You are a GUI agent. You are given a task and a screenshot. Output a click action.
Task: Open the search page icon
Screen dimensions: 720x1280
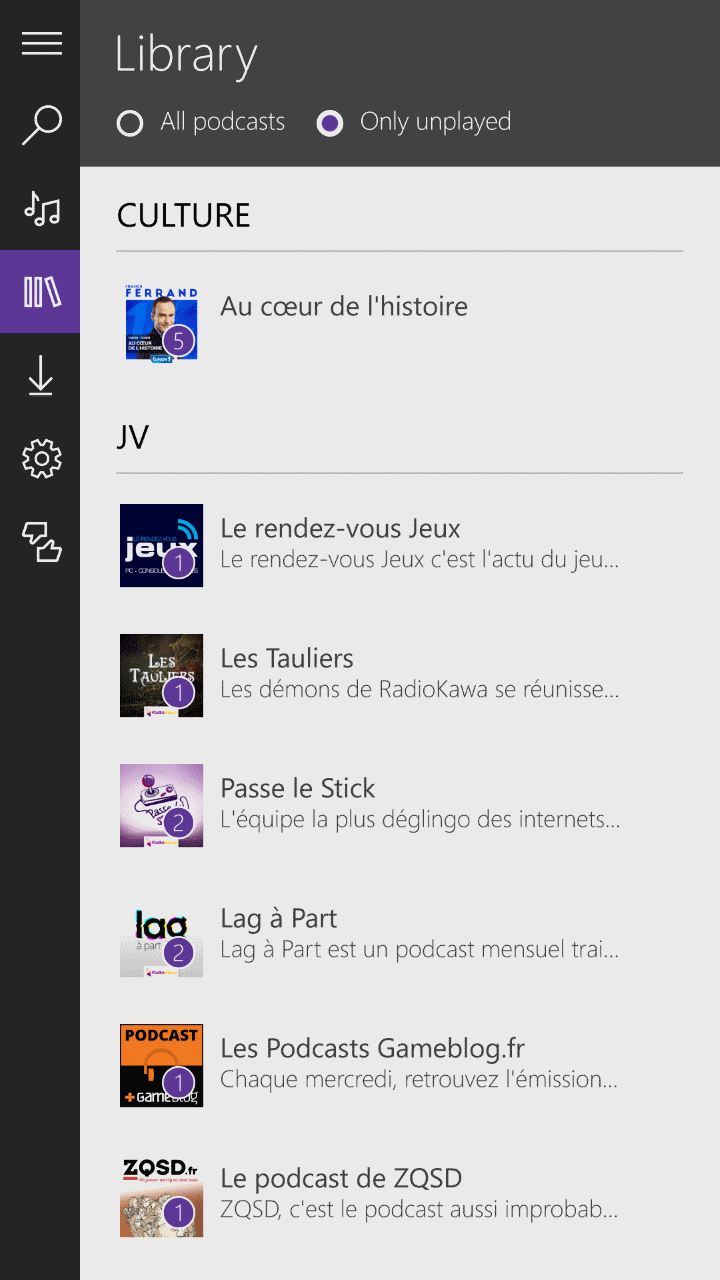[x=41, y=126]
